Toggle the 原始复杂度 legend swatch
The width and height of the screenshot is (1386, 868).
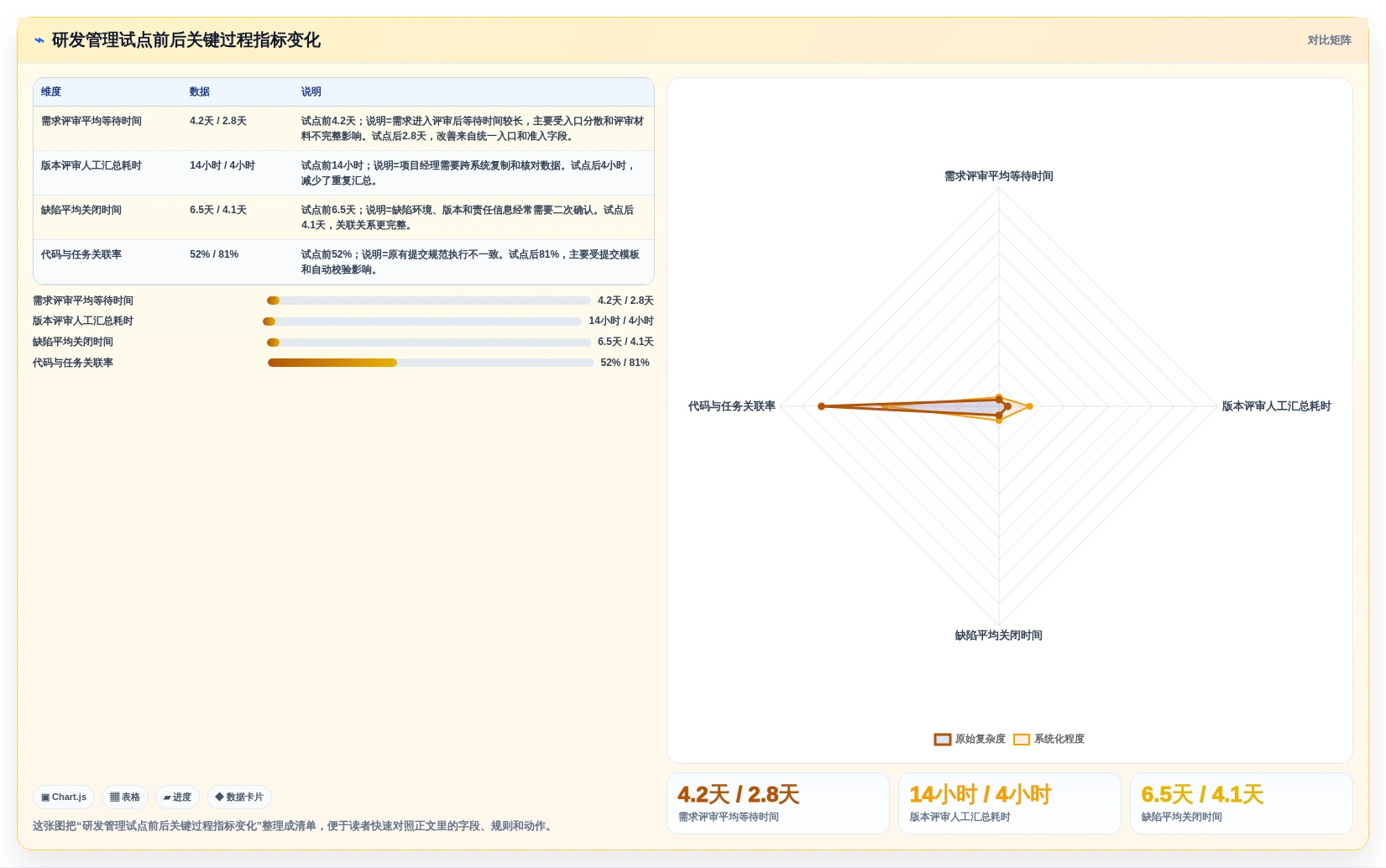pos(943,740)
